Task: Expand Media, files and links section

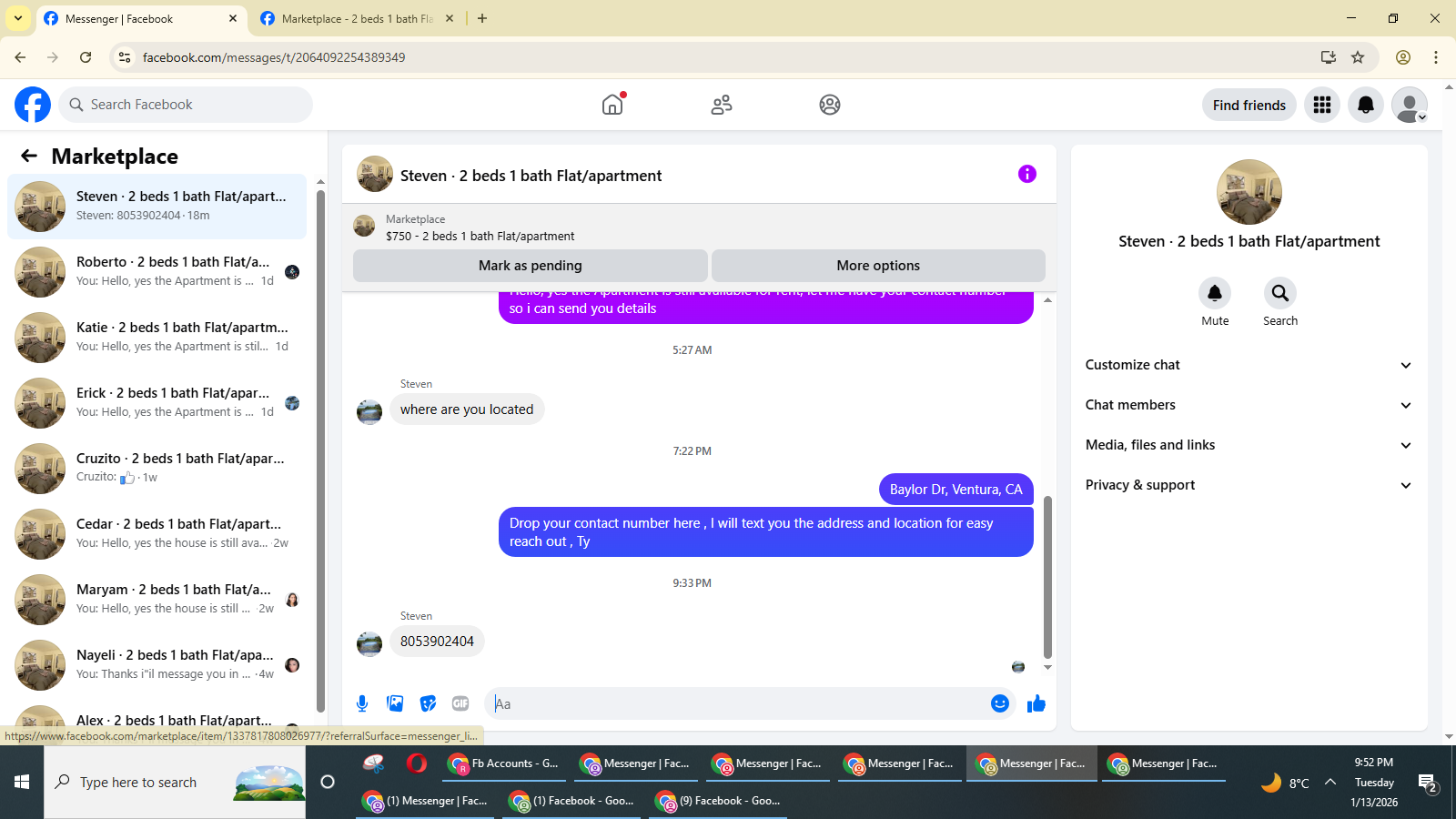Action: click(x=1249, y=445)
